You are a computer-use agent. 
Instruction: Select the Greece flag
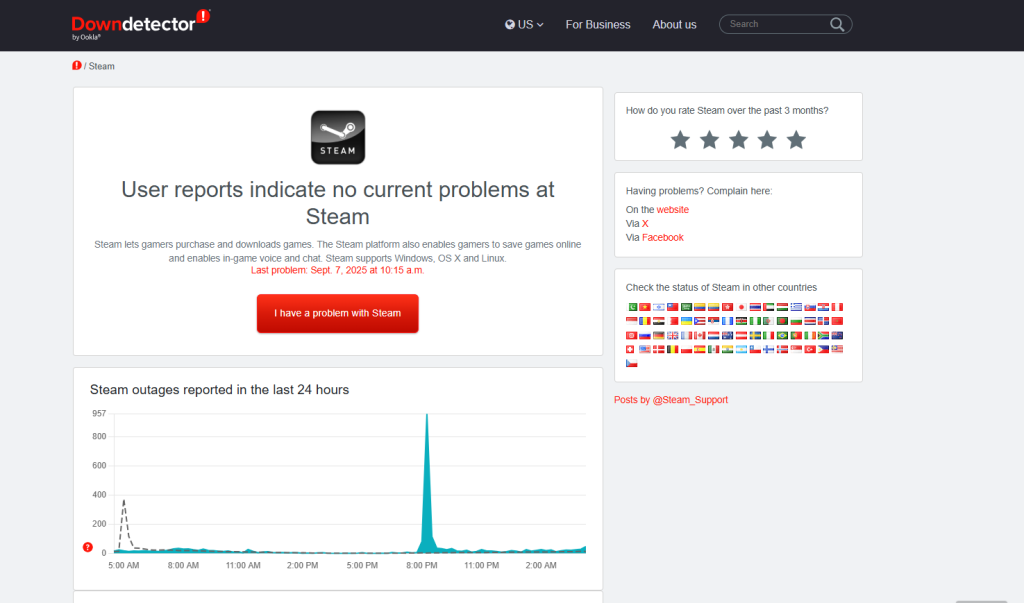(796, 307)
